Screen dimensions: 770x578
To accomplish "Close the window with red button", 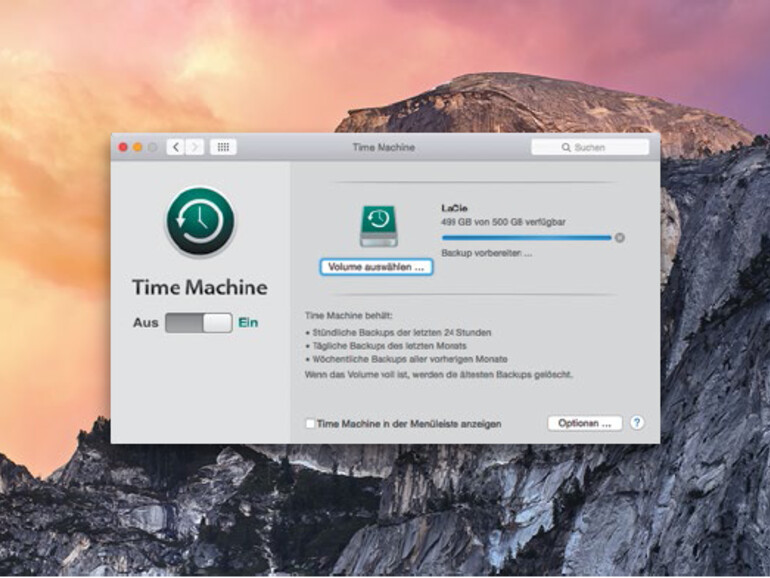I will click(x=123, y=147).
